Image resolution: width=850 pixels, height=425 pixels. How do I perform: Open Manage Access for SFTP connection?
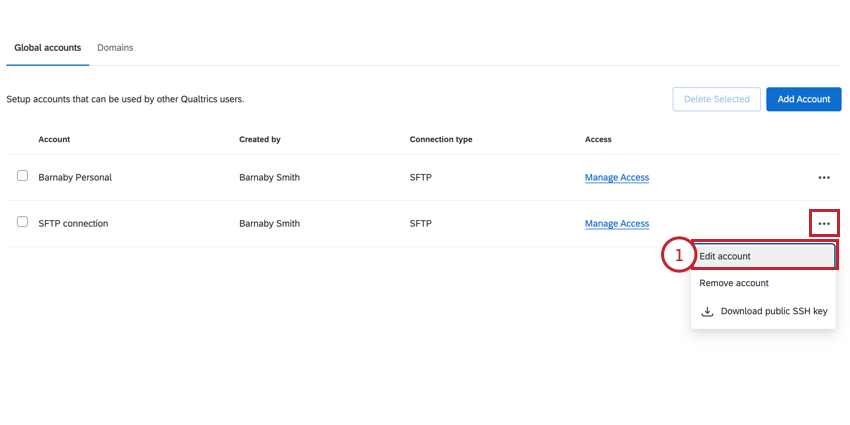[617, 223]
